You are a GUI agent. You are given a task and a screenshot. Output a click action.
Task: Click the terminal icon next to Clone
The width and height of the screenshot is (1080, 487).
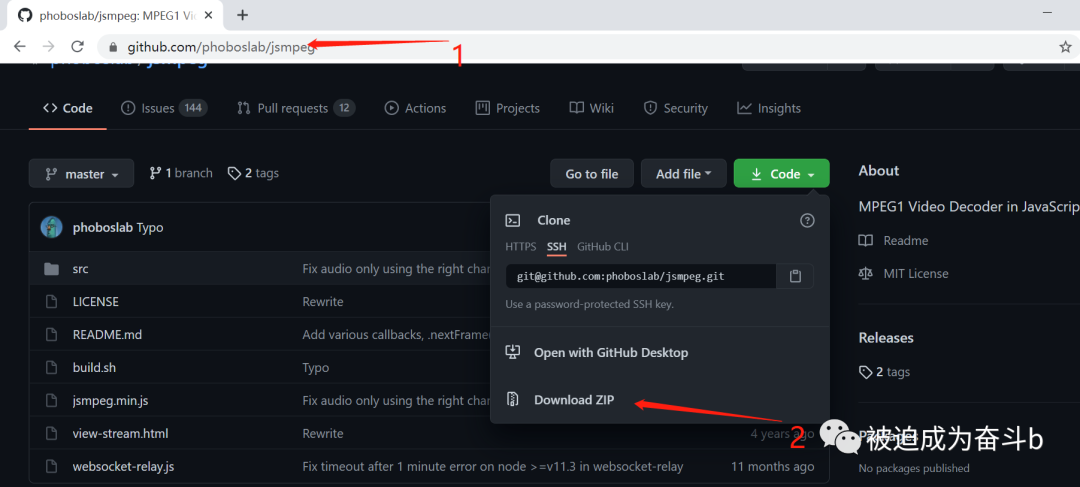[x=512, y=220]
